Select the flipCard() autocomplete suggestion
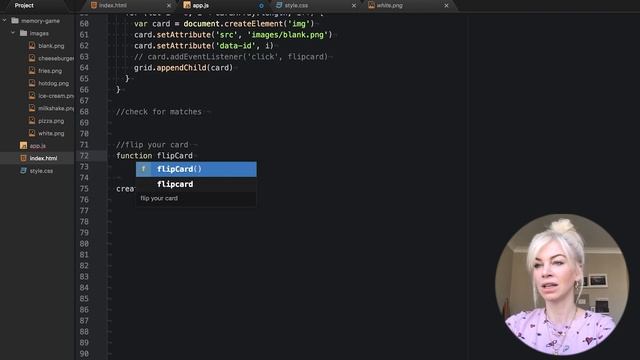The height and width of the screenshot is (360, 640). tap(196, 169)
